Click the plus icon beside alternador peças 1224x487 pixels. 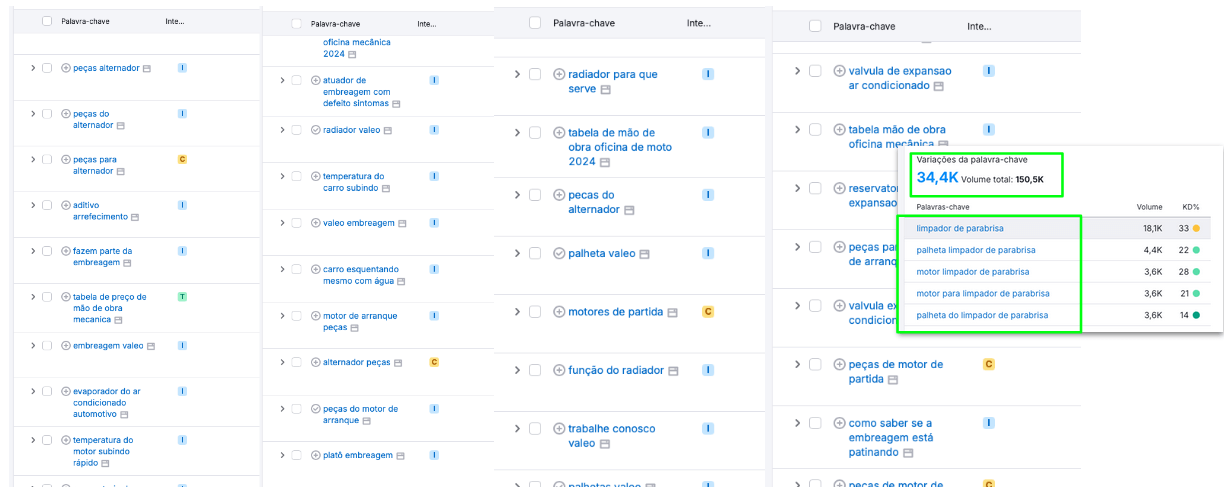pos(316,362)
